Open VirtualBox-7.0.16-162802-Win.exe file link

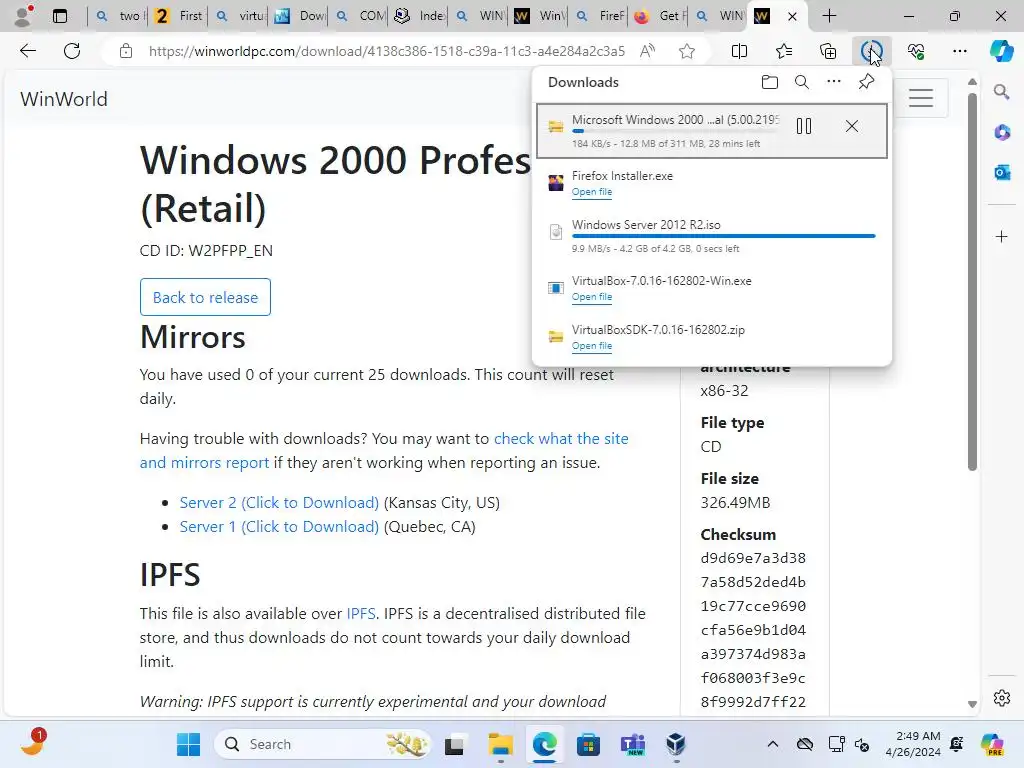pos(592,297)
